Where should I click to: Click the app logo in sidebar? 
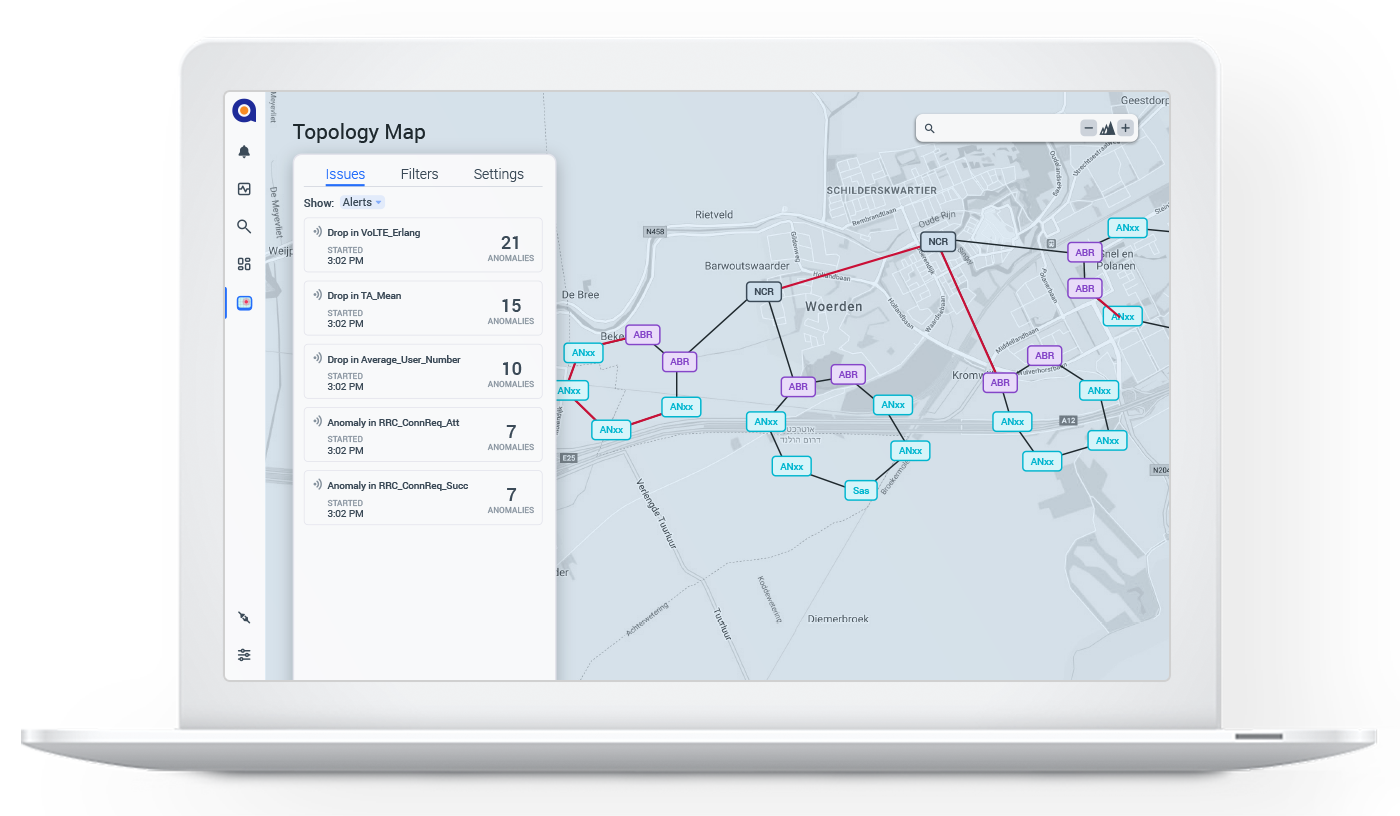click(x=244, y=111)
